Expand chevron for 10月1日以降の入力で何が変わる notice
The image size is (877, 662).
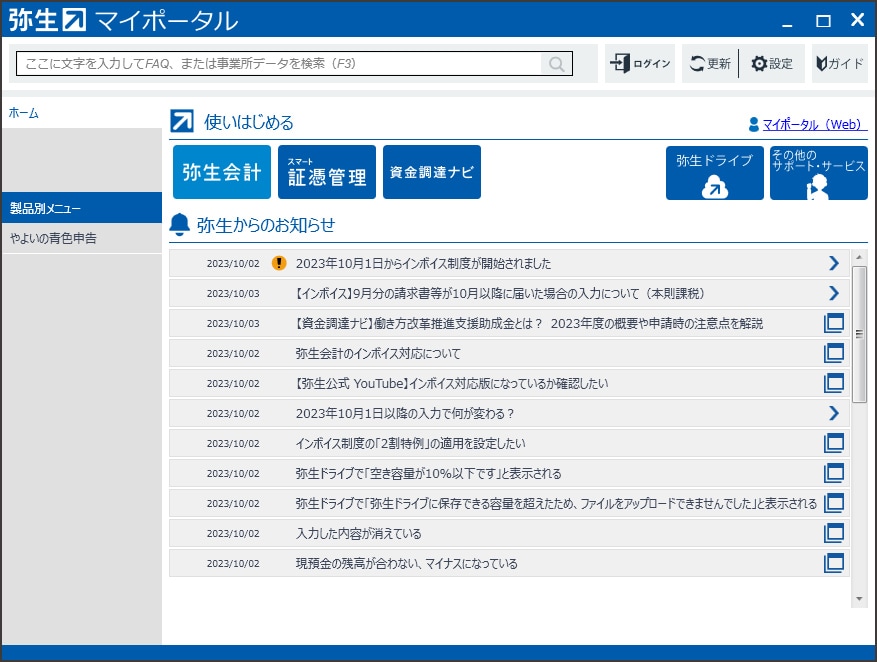833,413
